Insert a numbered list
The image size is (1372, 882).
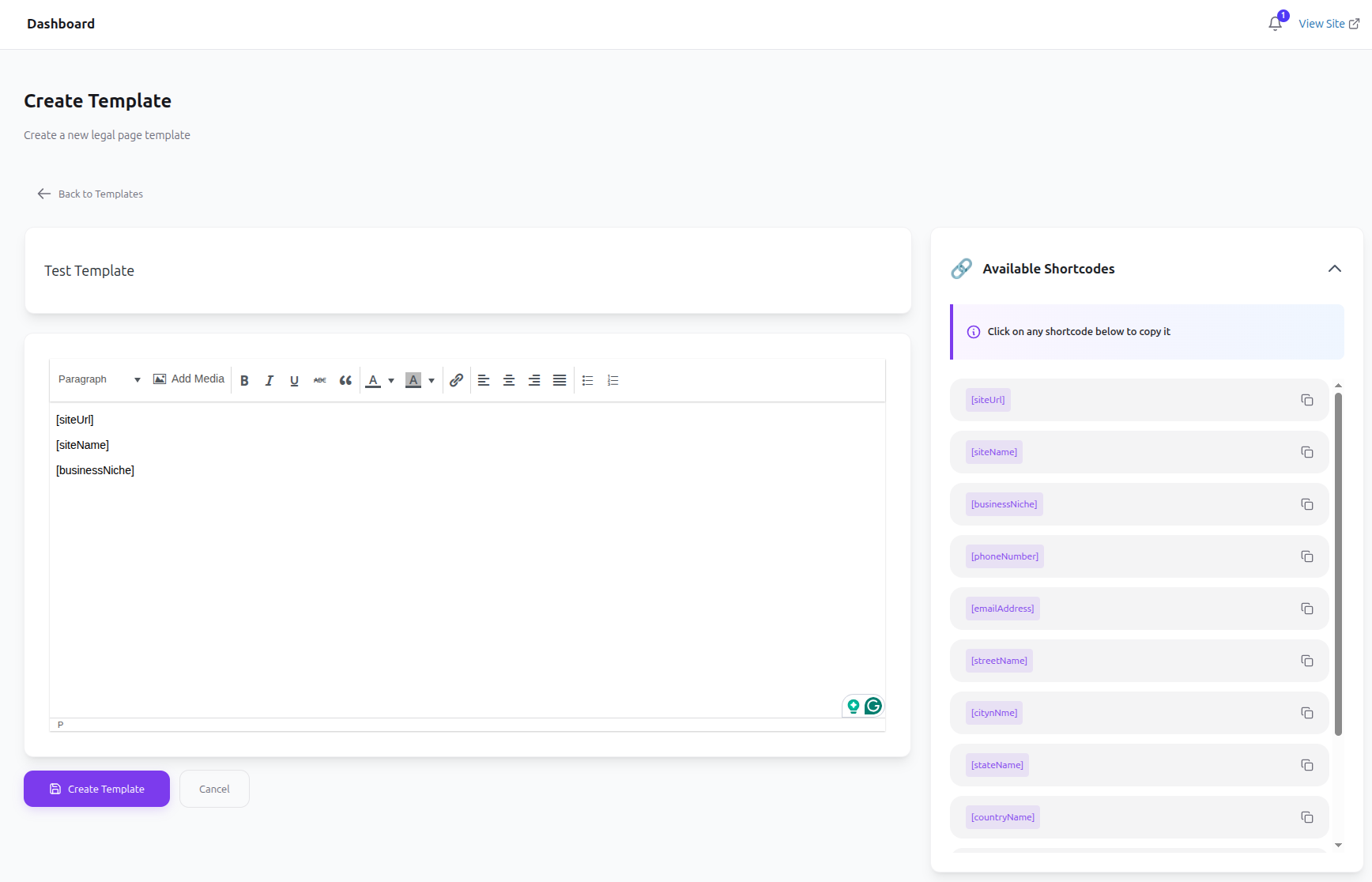click(612, 380)
